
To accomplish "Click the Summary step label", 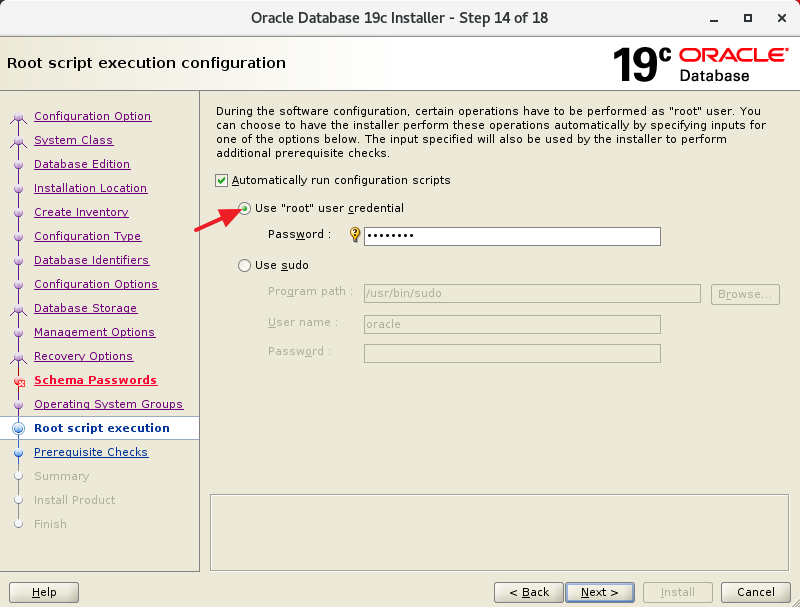I will click(x=61, y=476).
